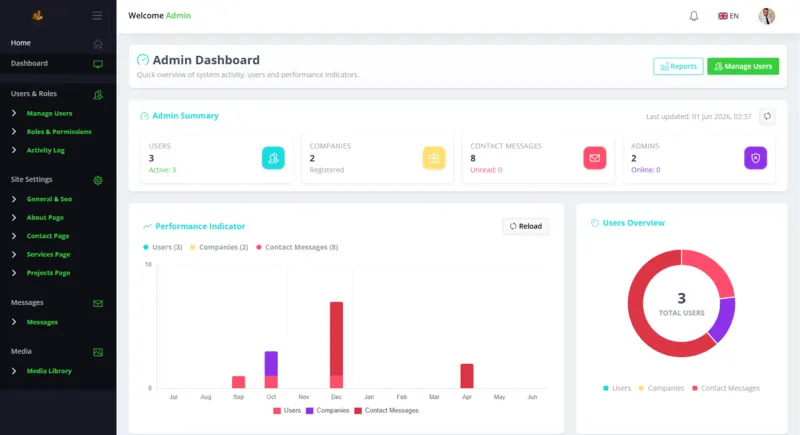This screenshot has height=435, width=800.
Task: Click the sidebar logo icon
Action: pyautogui.click(x=37, y=16)
